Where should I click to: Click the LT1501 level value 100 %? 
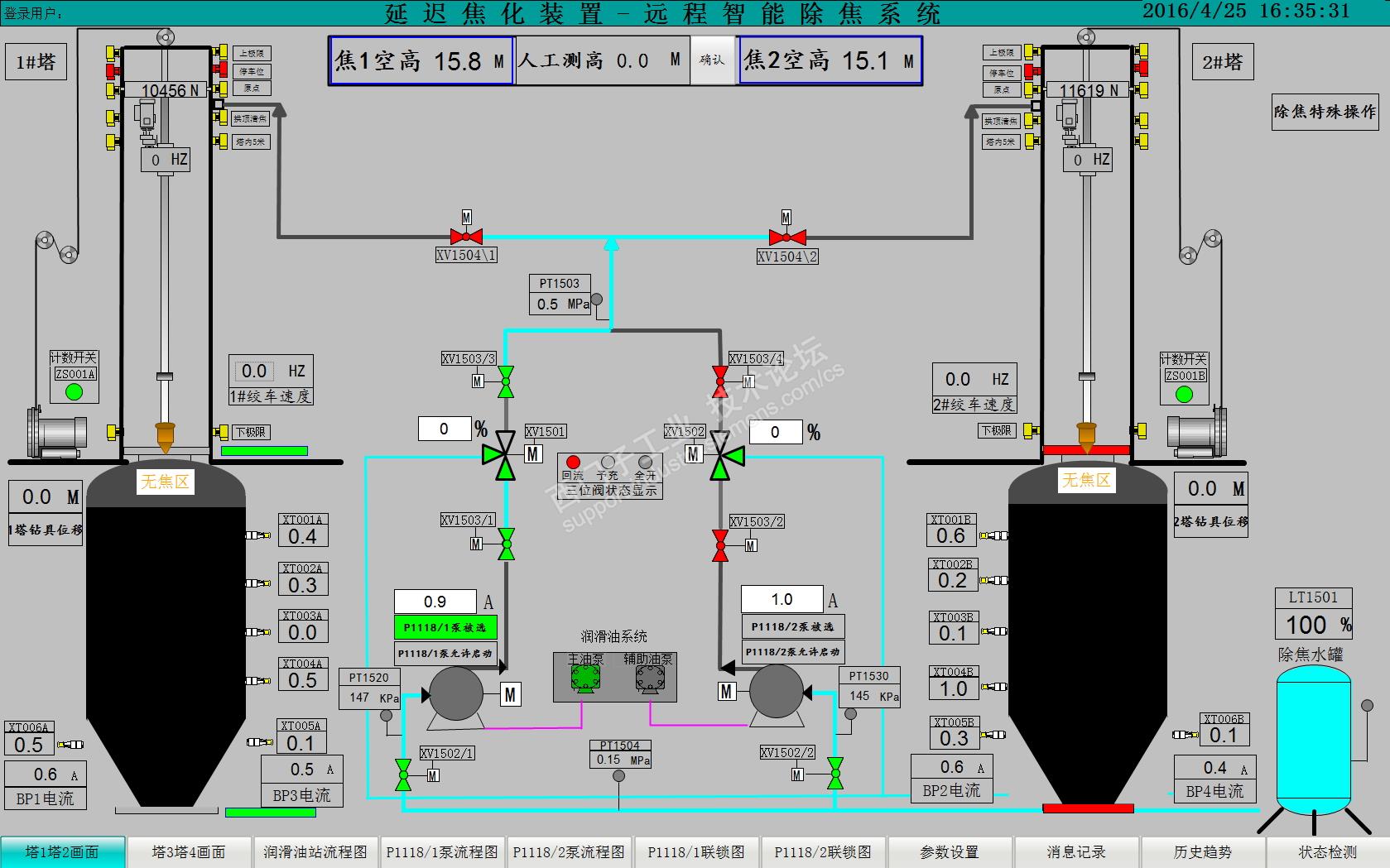(x=1314, y=625)
